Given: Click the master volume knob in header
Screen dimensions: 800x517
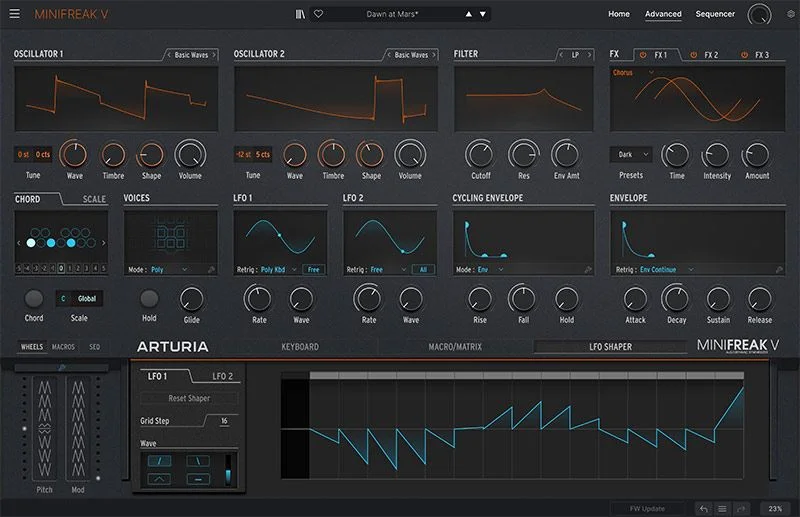Looking at the screenshot, I should [x=759, y=15].
